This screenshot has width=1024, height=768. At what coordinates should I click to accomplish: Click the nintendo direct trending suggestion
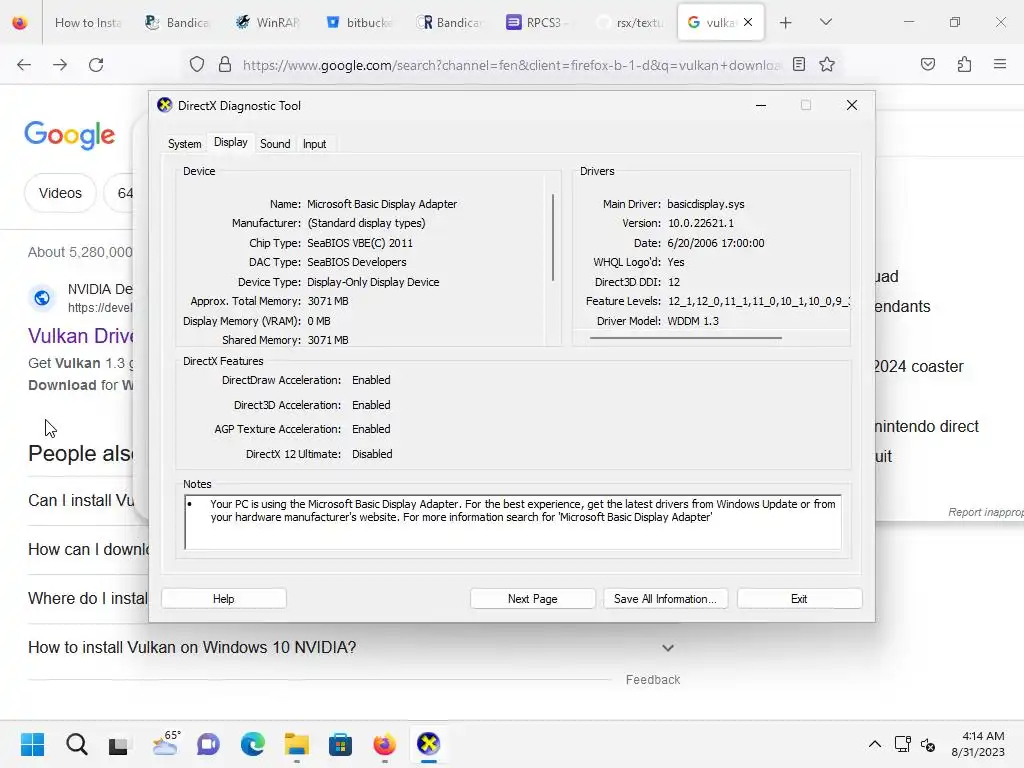tap(927, 426)
